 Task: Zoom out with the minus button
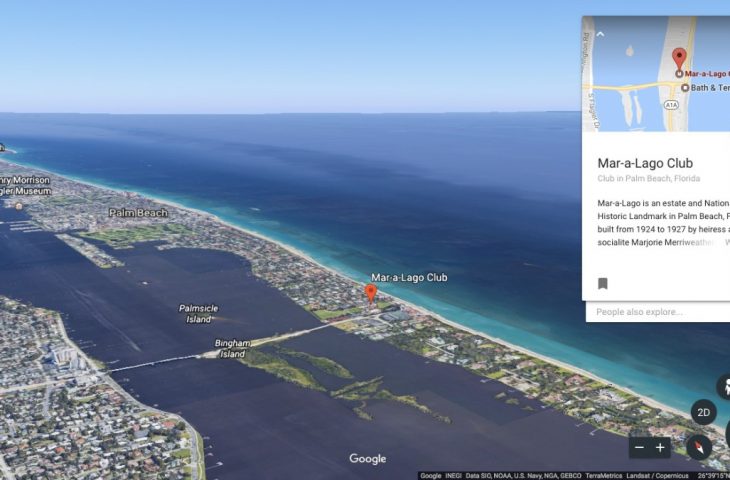click(x=639, y=447)
